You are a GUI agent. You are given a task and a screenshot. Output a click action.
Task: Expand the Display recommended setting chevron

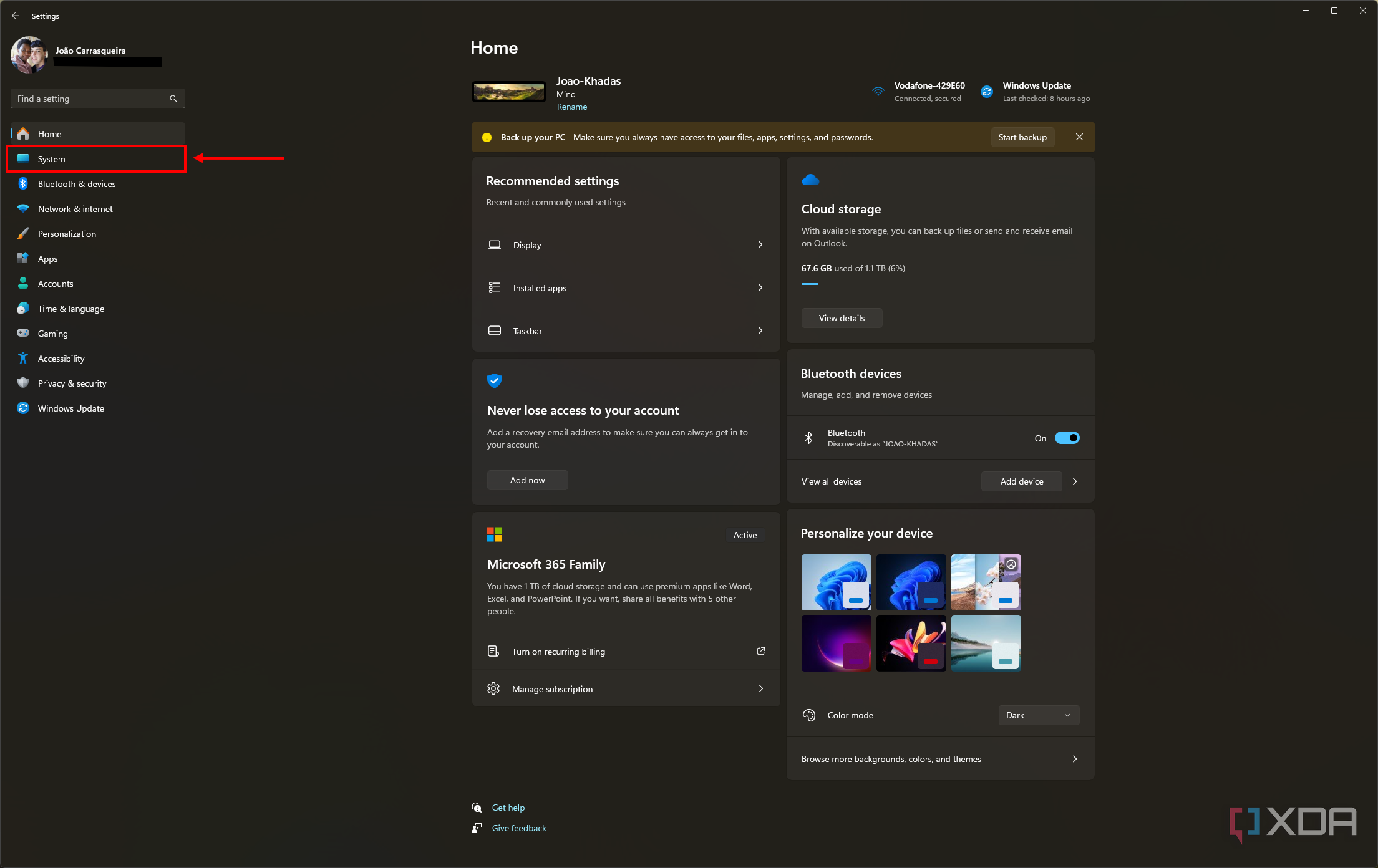coord(760,245)
